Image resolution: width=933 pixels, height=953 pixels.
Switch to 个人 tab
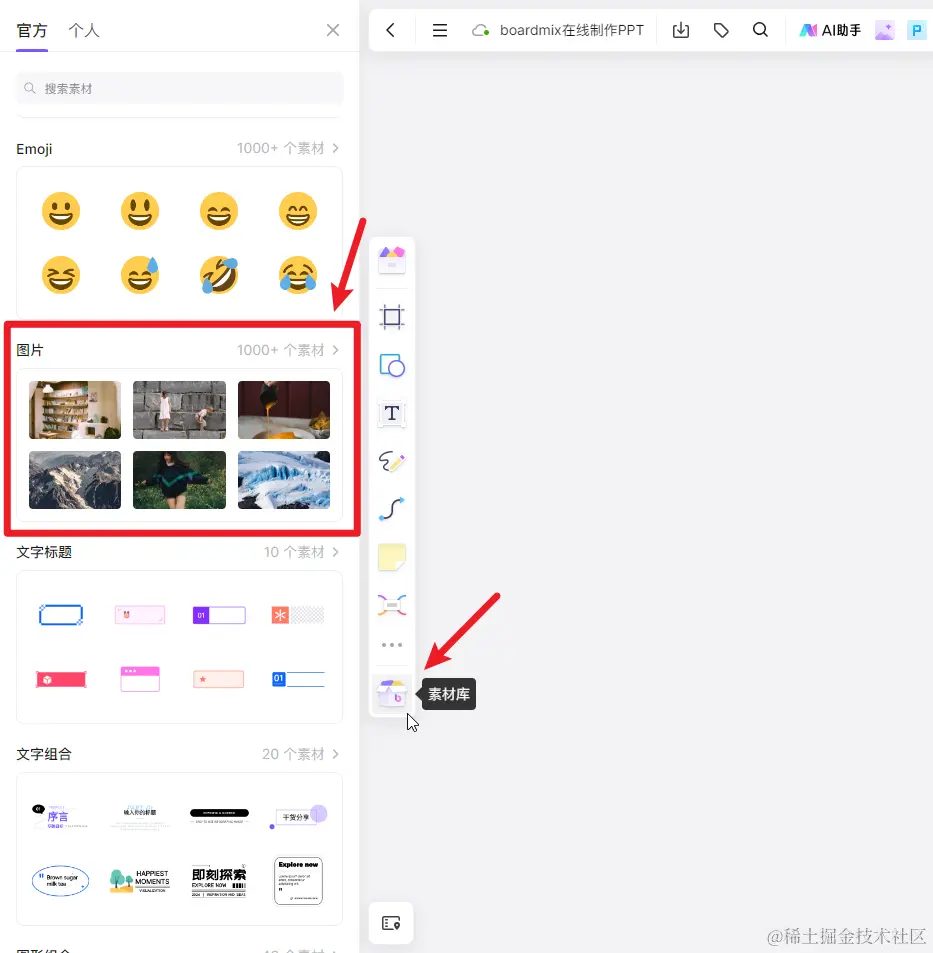[x=84, y=30]
